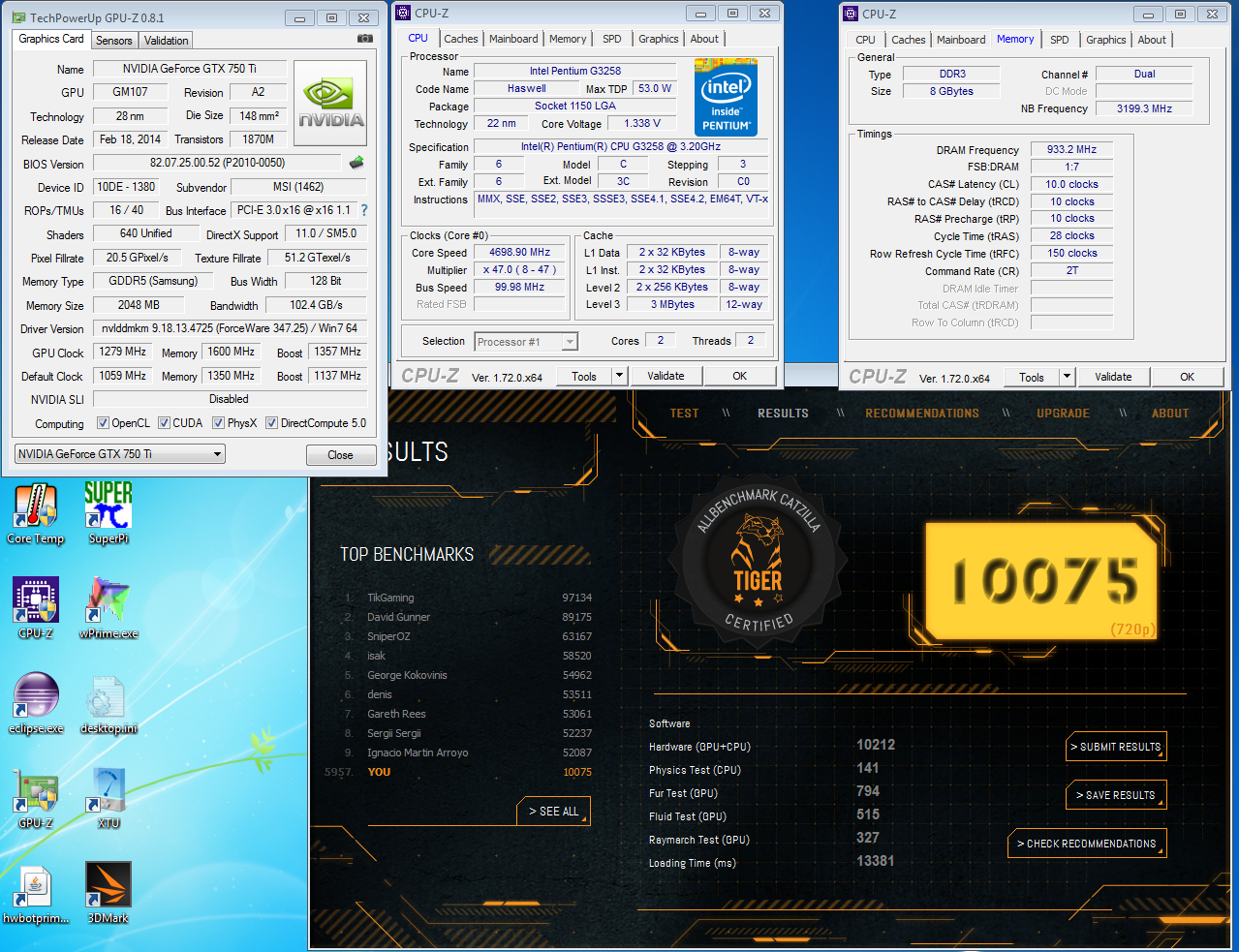Viewport: 1239px width, 952px height.
Task: Open CPU tab in right CPU-Z
Action: pyautogui.click(x=865, y=40)
